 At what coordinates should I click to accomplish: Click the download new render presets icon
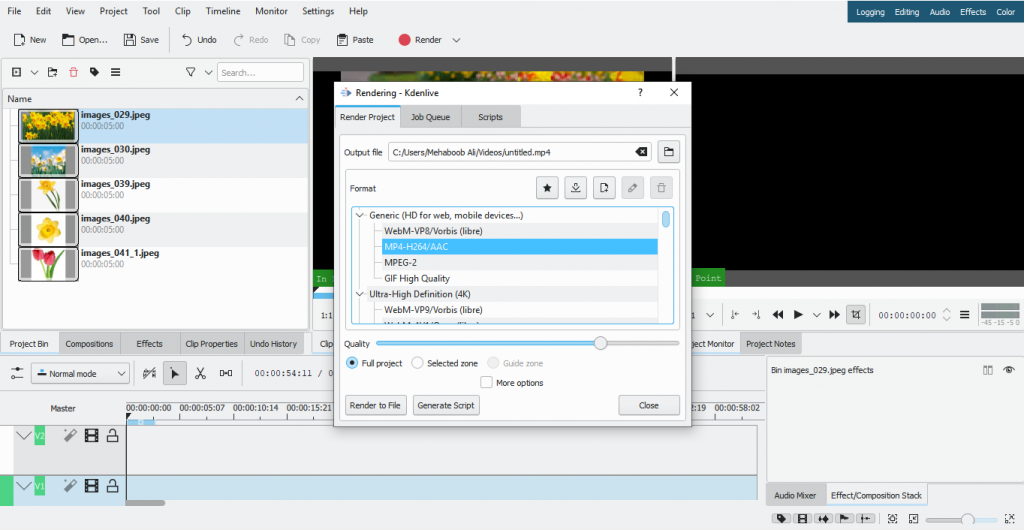point(575,187)
